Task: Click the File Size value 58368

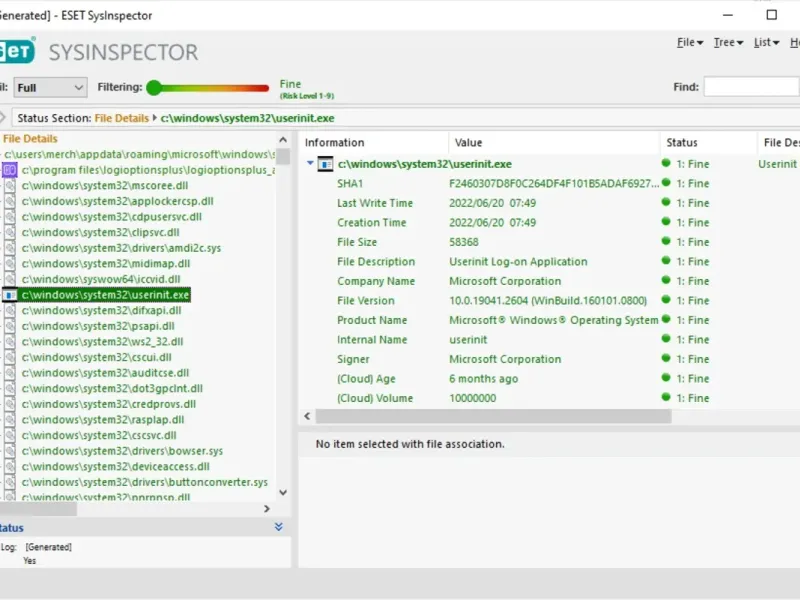Action: [x=464, y=242]
